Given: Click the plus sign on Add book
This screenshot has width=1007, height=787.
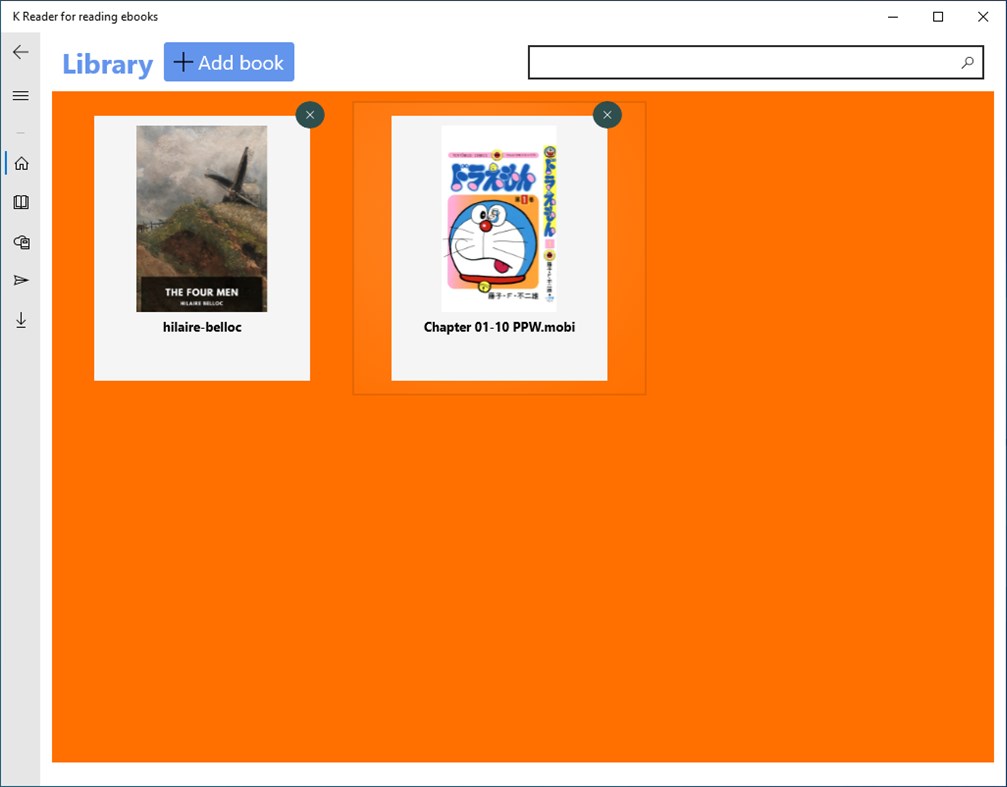Looking at the screenshot, I should pos(183,61).
